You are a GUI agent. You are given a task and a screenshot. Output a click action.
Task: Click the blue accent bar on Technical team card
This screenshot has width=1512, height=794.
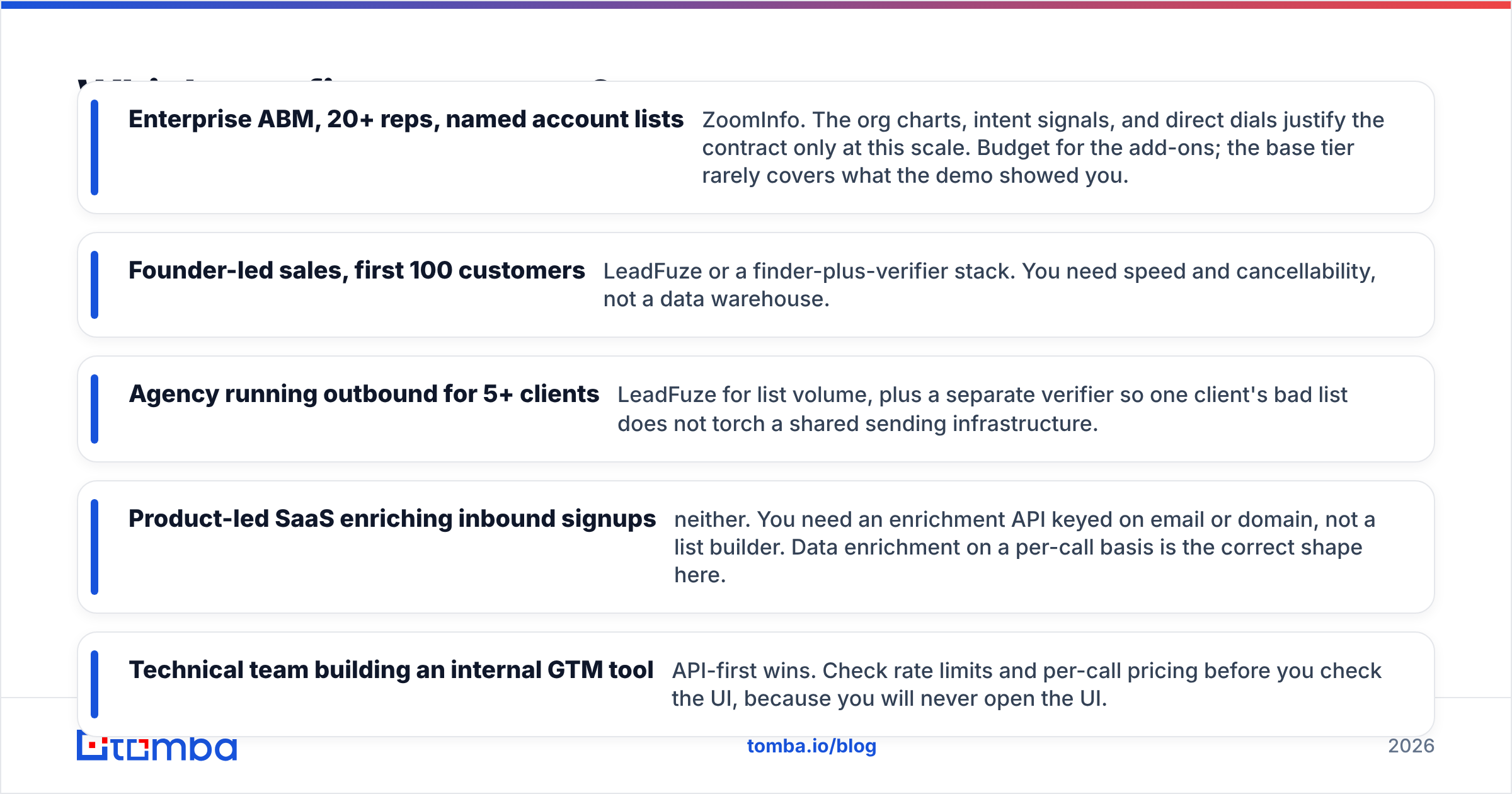tap(94, 684)
